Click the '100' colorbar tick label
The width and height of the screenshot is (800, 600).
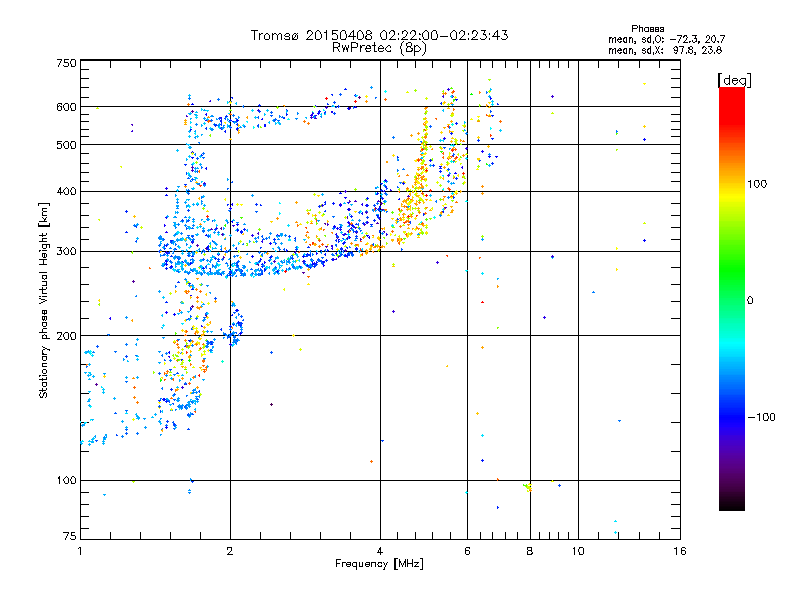[757, 184]
